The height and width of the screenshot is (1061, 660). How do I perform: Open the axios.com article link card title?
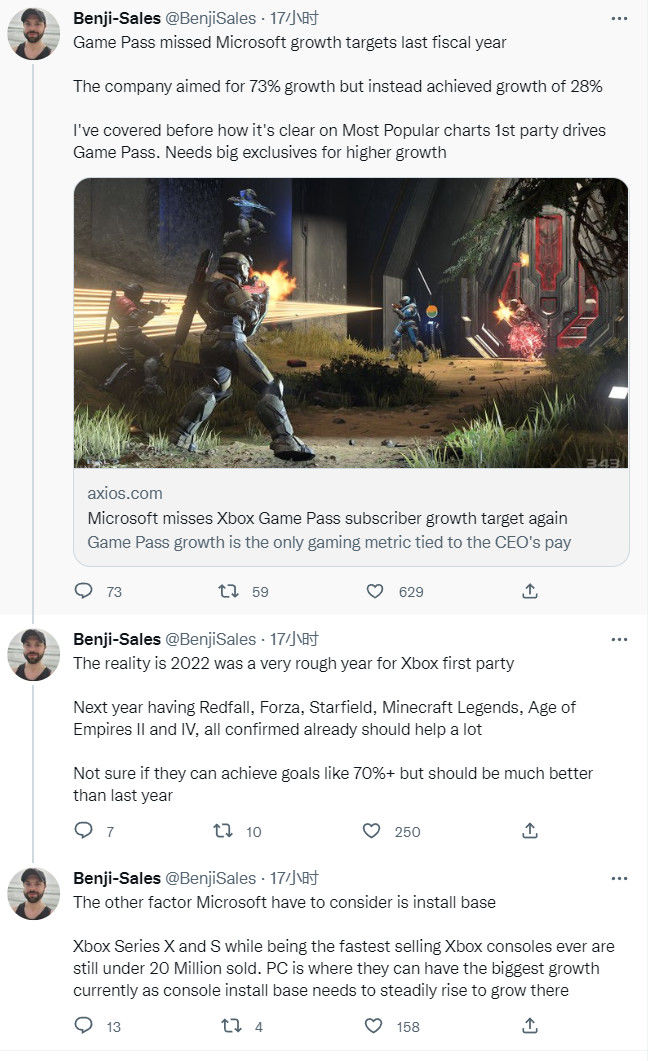(x=328, y=518)
